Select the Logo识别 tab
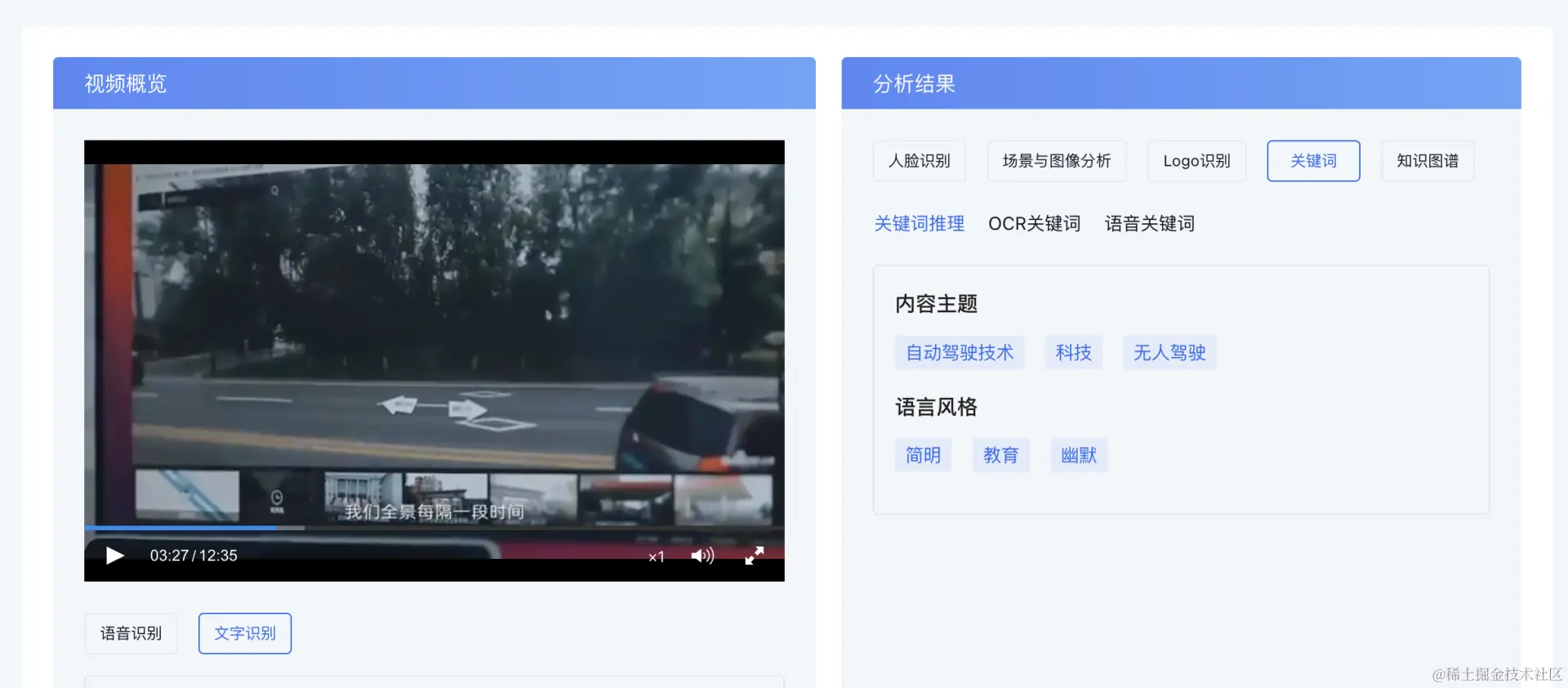The height and width of the screenshot is (688, 1568). [x=1196, y=161]
